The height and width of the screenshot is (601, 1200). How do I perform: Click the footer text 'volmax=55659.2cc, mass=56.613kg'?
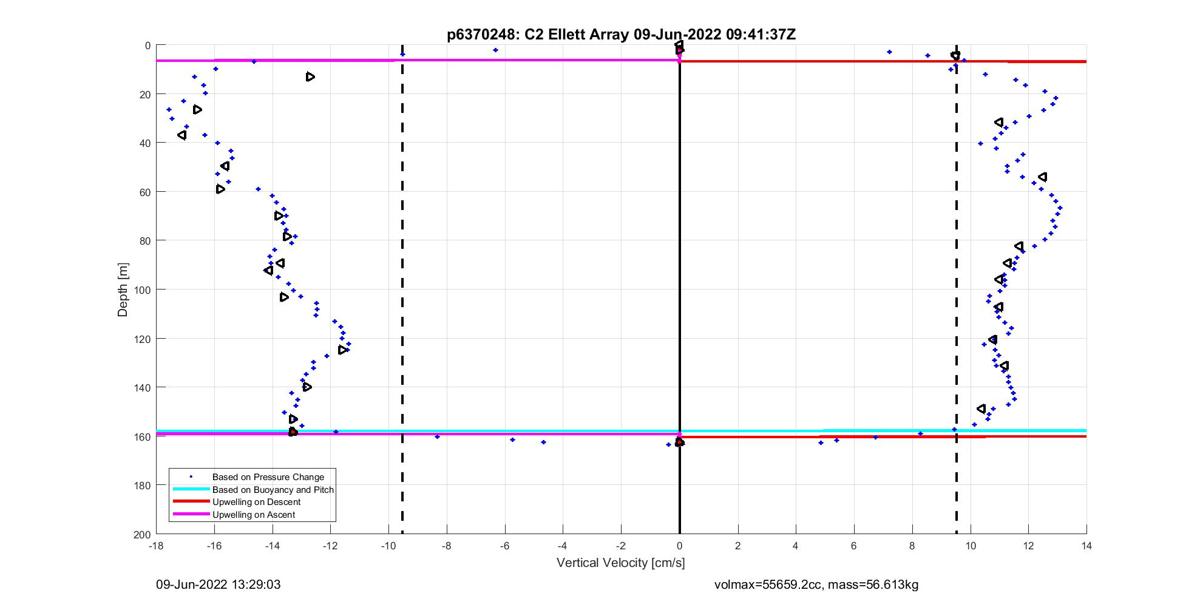(817, 583)
